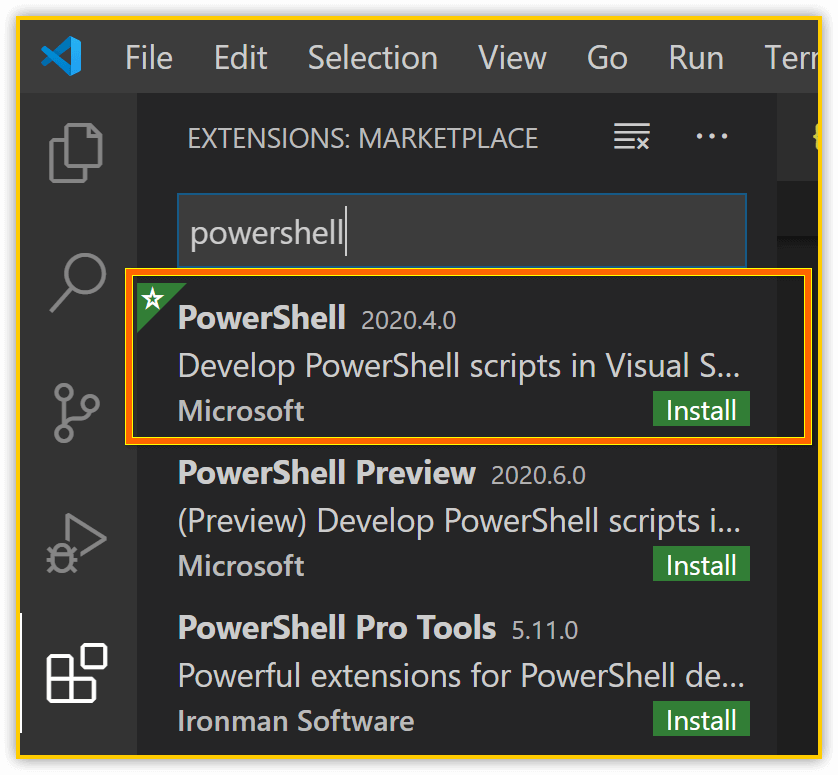Click the VS Code logo icon
The height and width of the screenshot is (775, 838).
coord(61,56)
